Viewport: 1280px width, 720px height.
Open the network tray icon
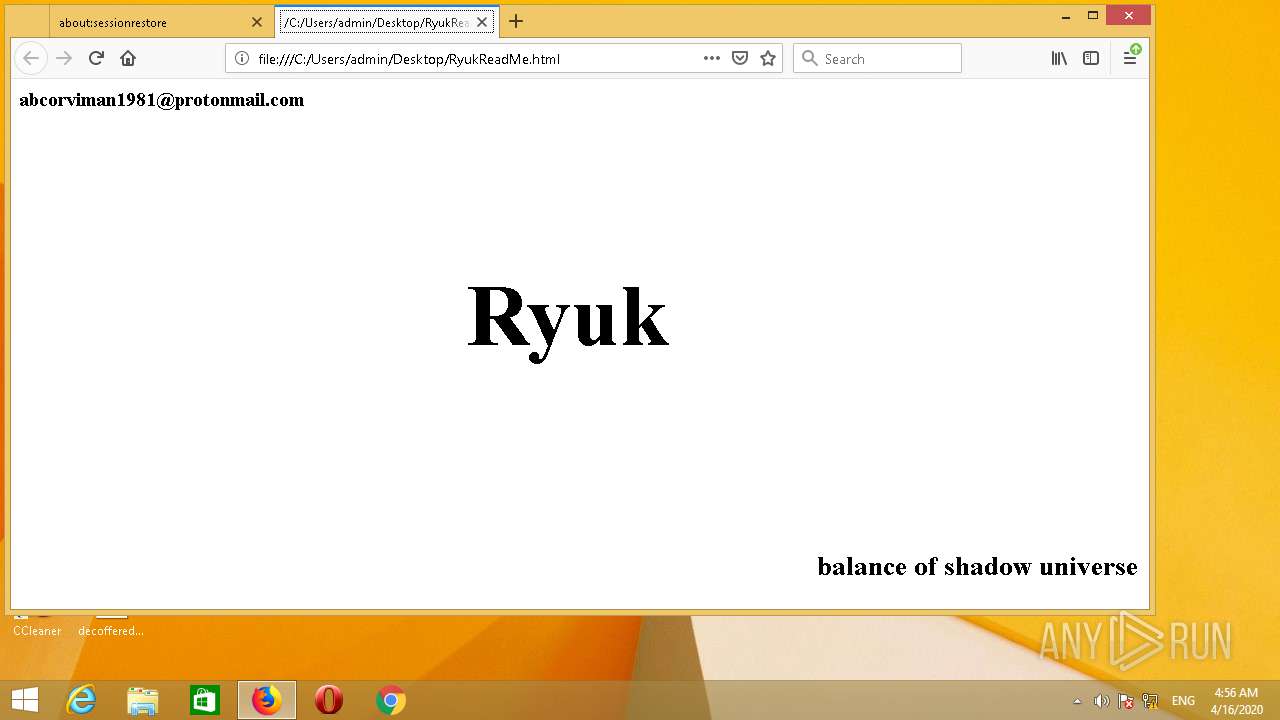point(1150,701)
